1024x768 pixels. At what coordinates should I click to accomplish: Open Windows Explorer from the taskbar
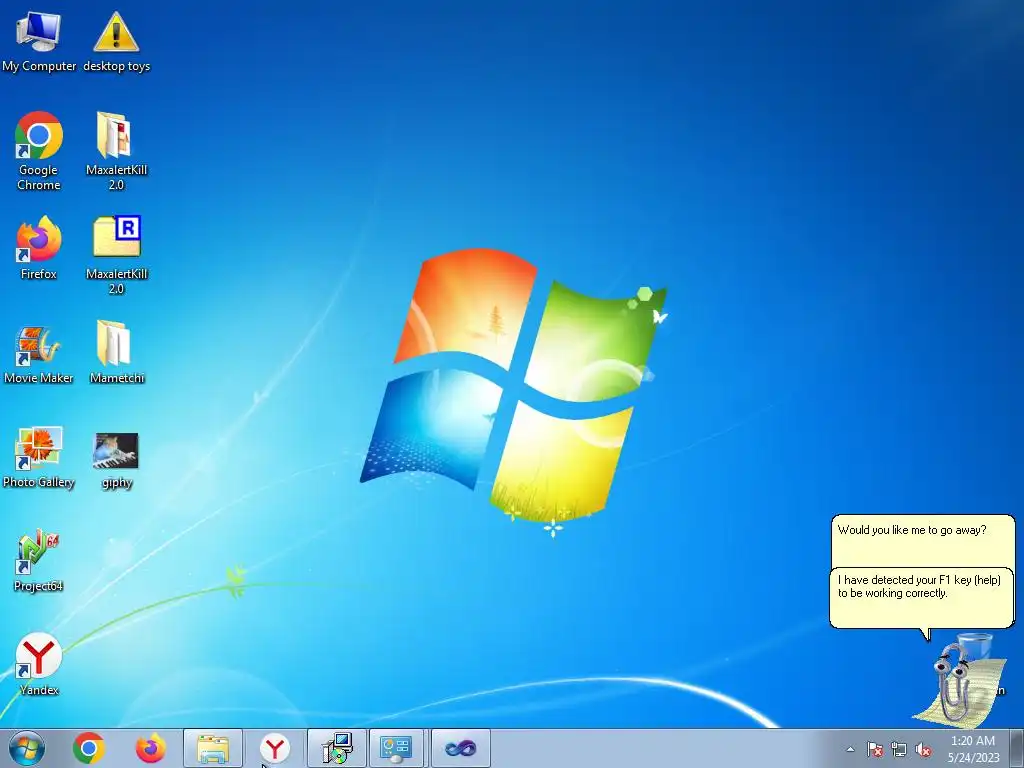pos(213,748)
